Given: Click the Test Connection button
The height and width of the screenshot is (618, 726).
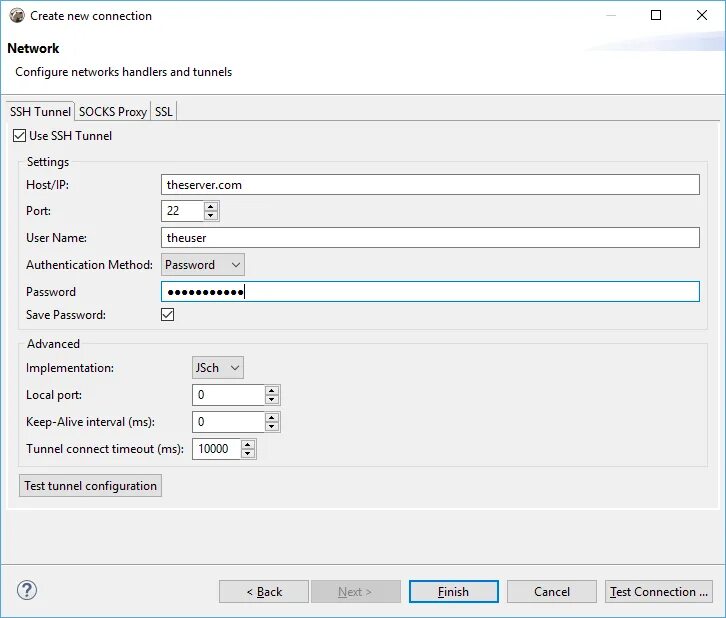Looking at the screenshot, I should click(658, 592).
